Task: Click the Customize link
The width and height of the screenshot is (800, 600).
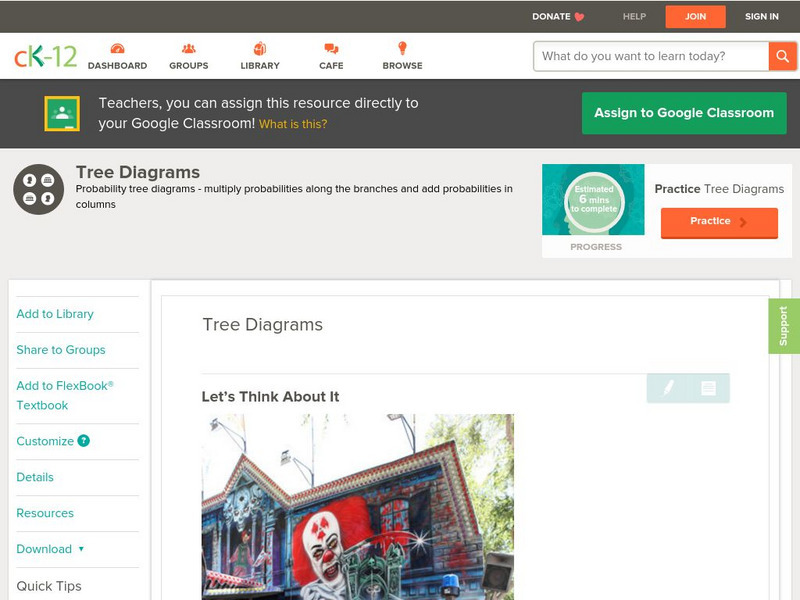Action: (x=45, y=441)
